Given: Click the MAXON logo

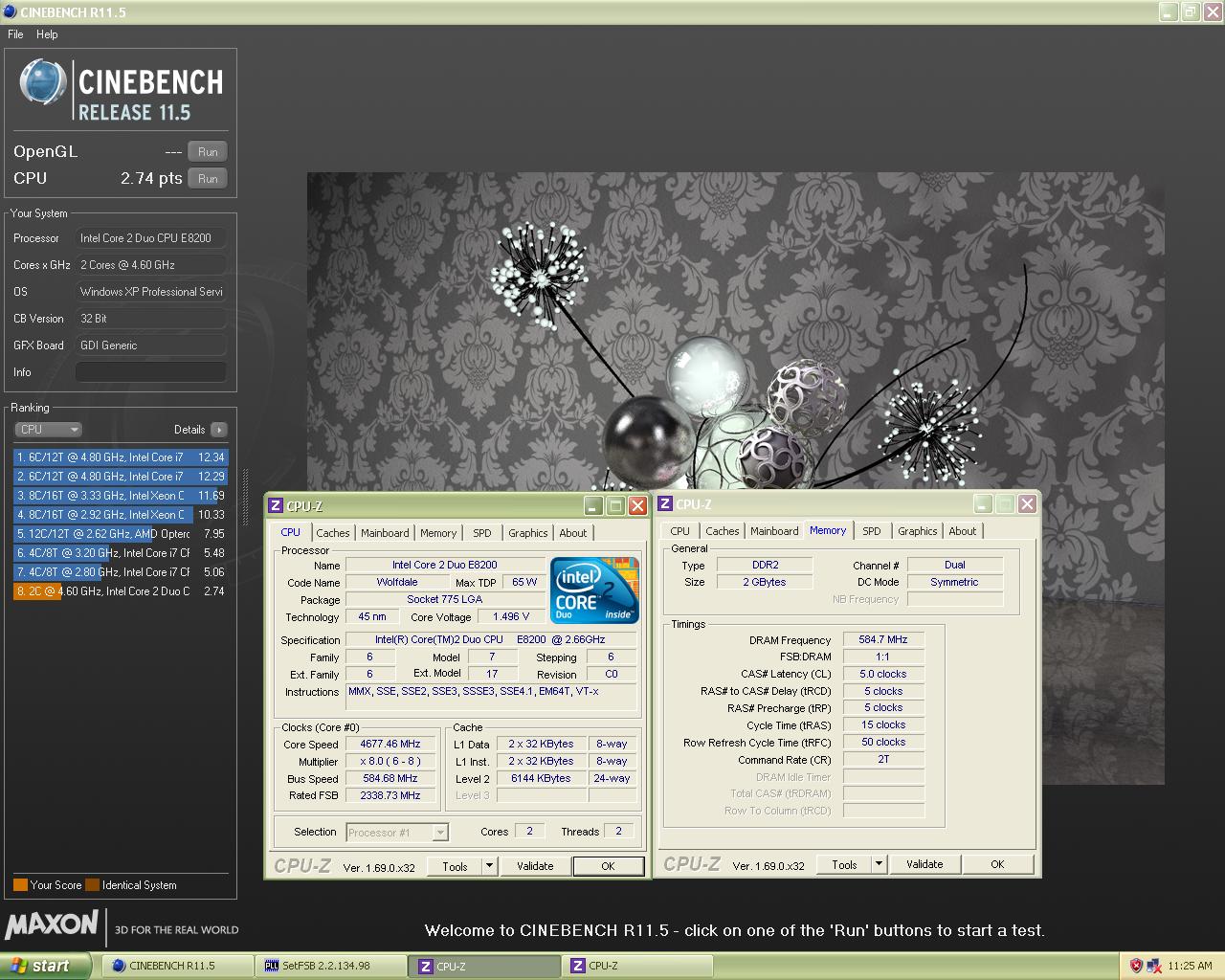Looking at the screenshot, I should coord(53,924).
